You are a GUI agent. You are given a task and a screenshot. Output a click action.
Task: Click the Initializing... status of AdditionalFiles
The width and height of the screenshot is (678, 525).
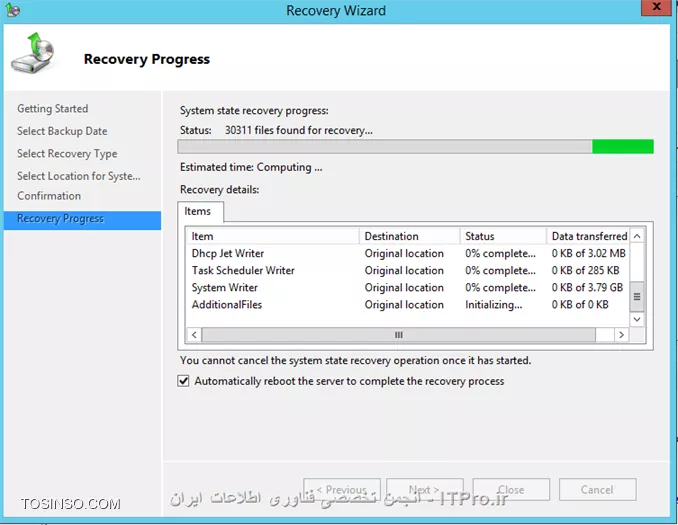(493, 304)
